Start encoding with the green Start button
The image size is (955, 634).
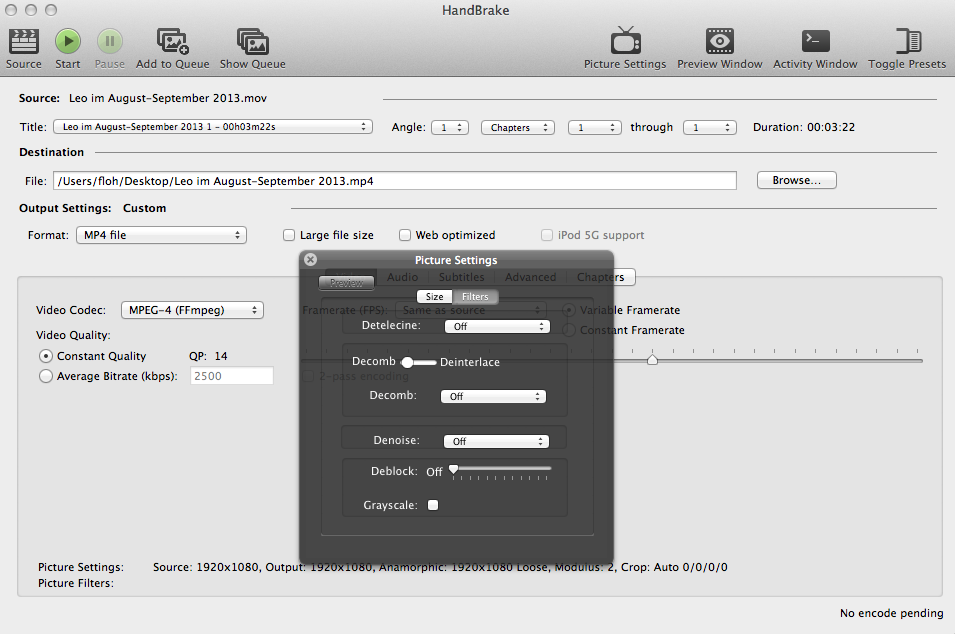68,41
